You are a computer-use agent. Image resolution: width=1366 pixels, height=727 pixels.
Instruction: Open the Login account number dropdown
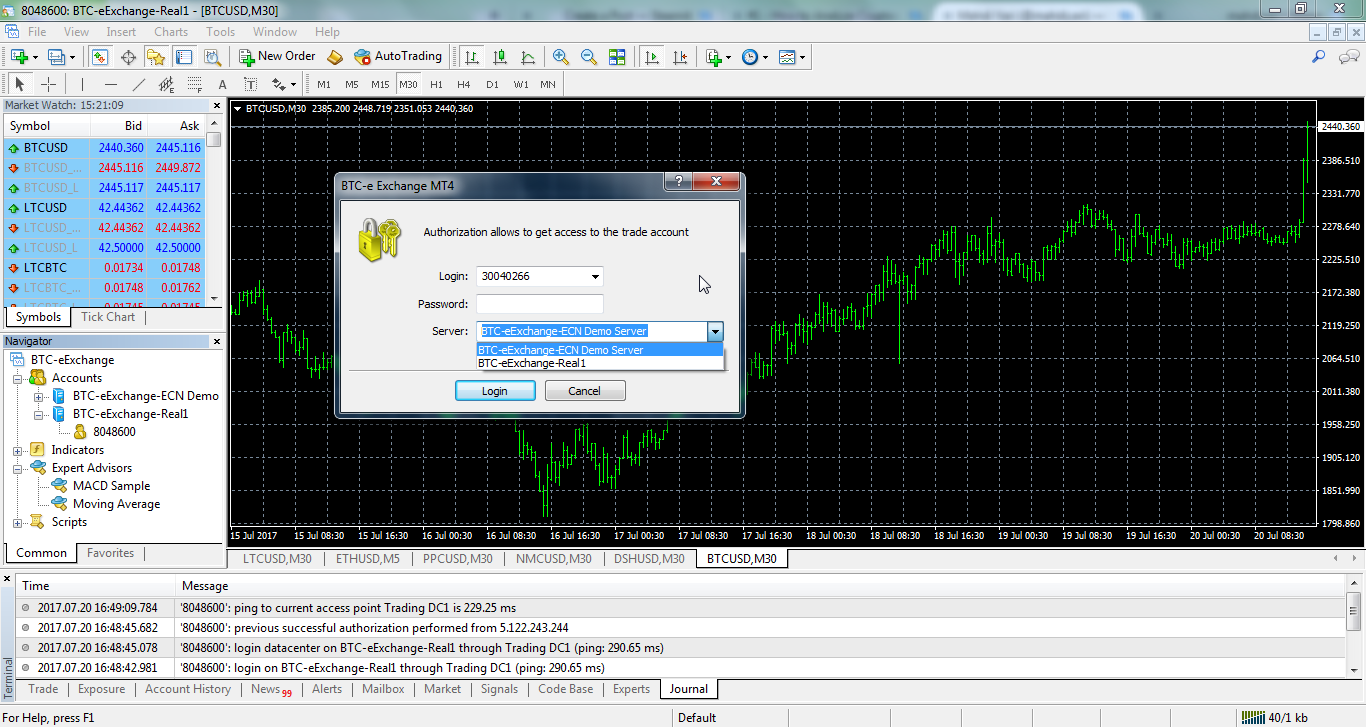595,277
